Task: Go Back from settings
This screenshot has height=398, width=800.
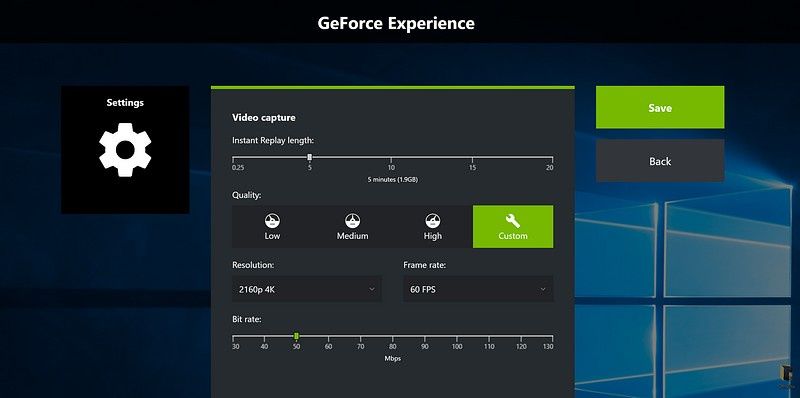Action: (660, 161)
